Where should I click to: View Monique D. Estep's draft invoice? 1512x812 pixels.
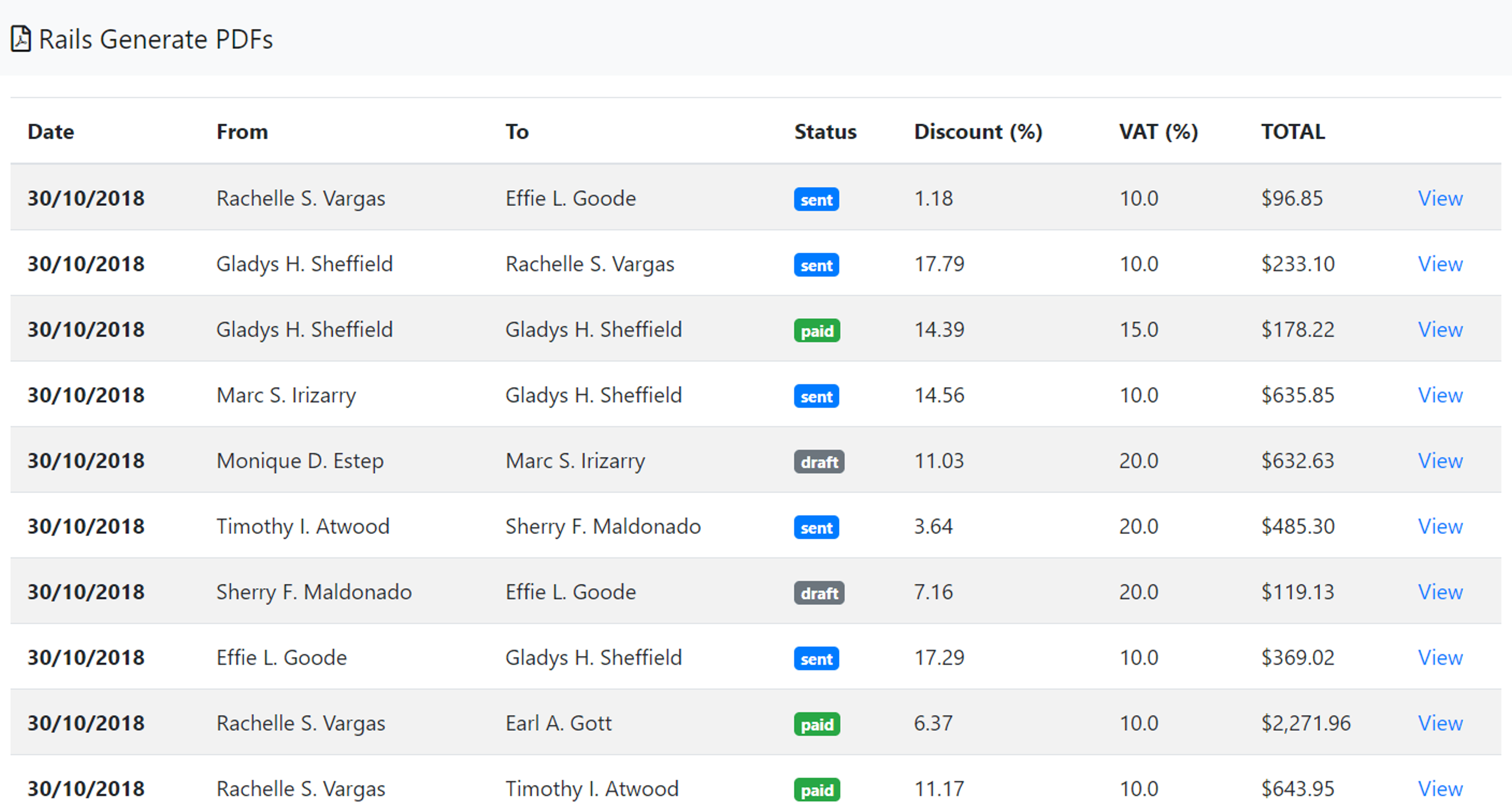tap(1440, 461)
